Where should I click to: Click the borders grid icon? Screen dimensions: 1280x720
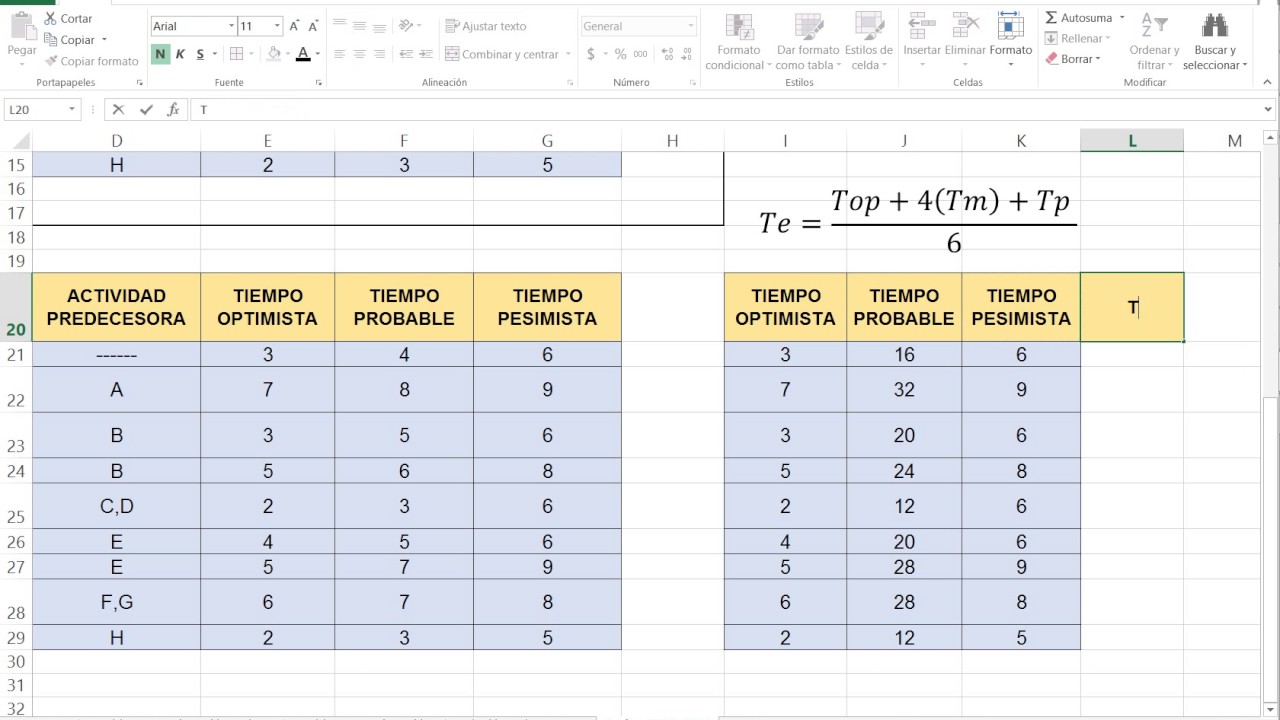pyautogui.click(x=236, y=54)
